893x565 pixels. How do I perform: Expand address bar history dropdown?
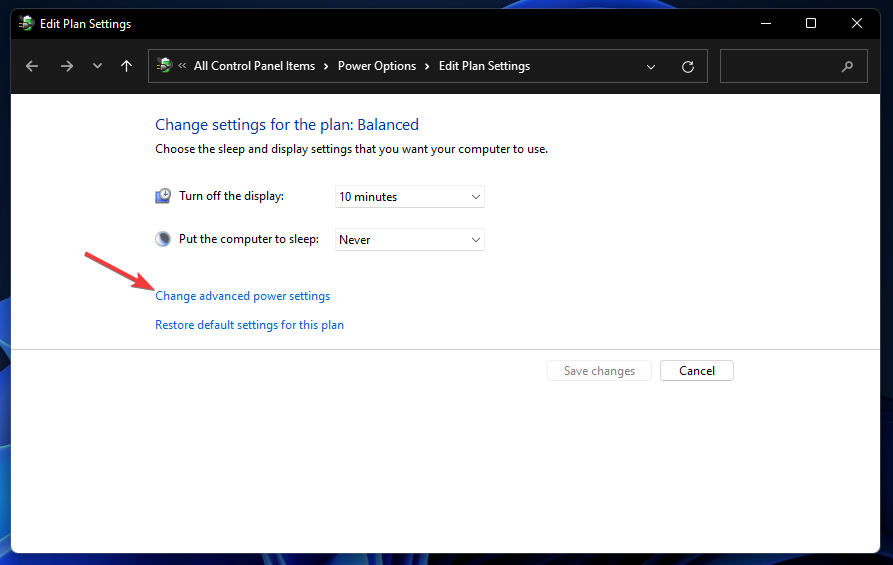[x=651, y=67]
